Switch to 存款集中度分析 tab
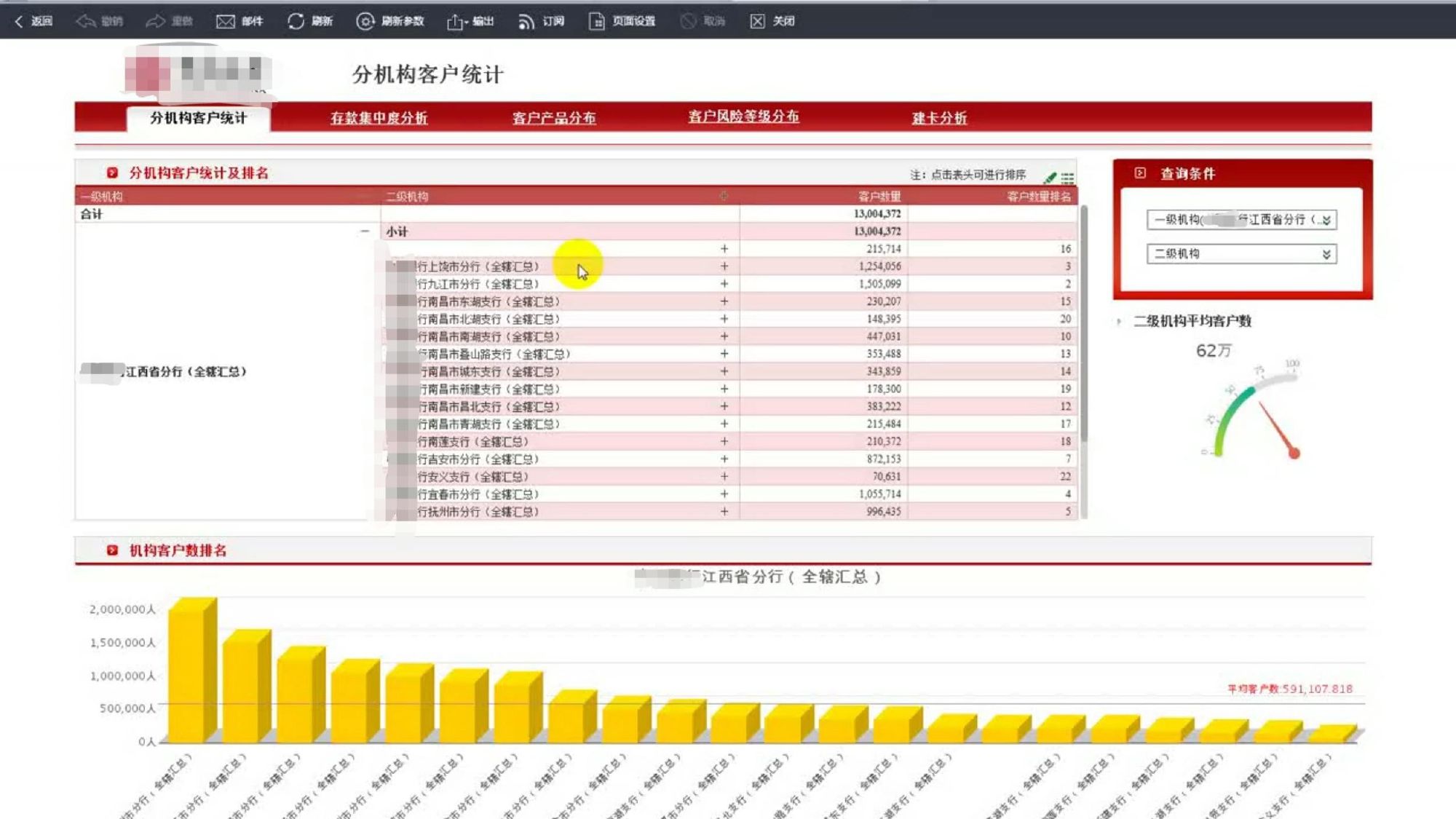Viewport: 1456px width, 819px height. point(379,118)
